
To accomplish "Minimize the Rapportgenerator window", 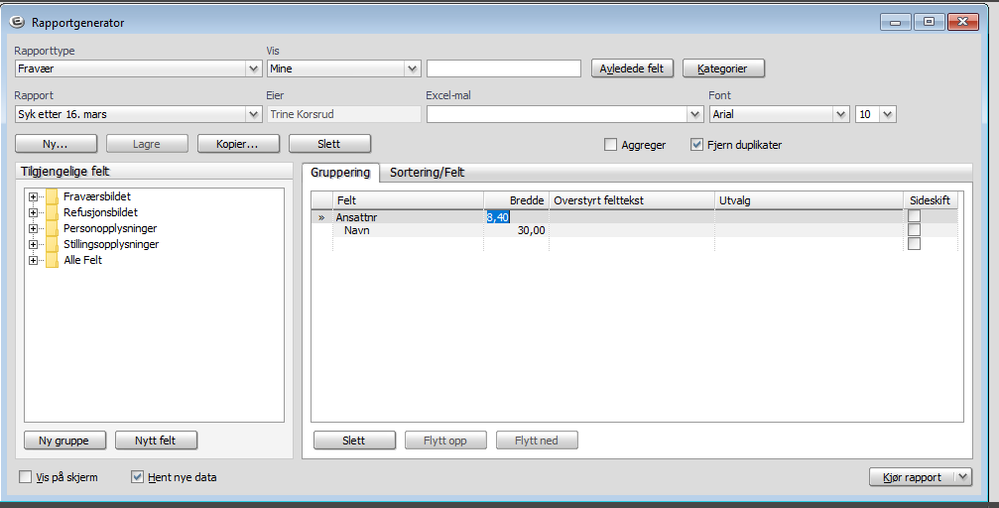I will tap(896, 22).
